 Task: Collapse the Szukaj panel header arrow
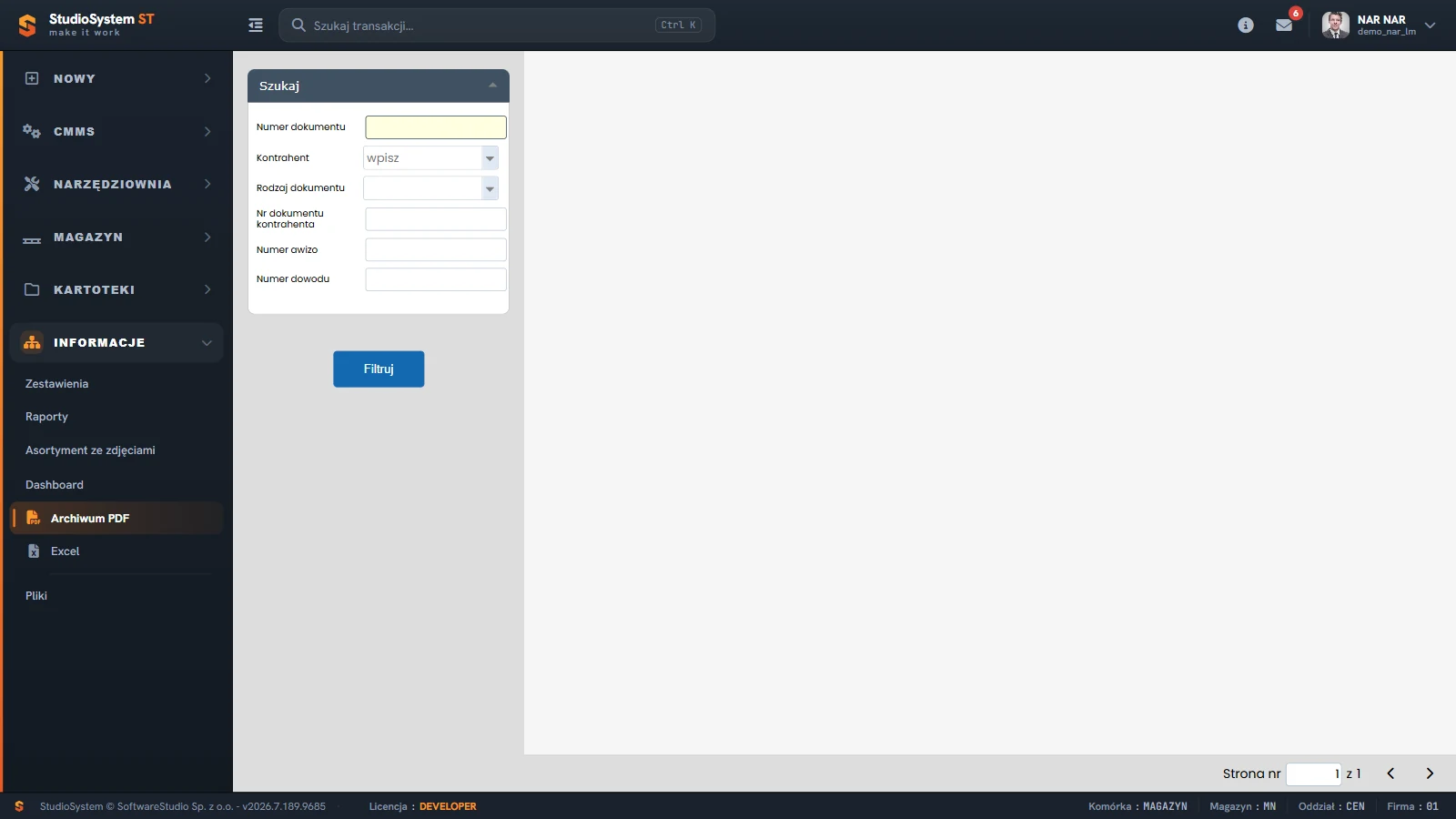click(x=492, y=86)
